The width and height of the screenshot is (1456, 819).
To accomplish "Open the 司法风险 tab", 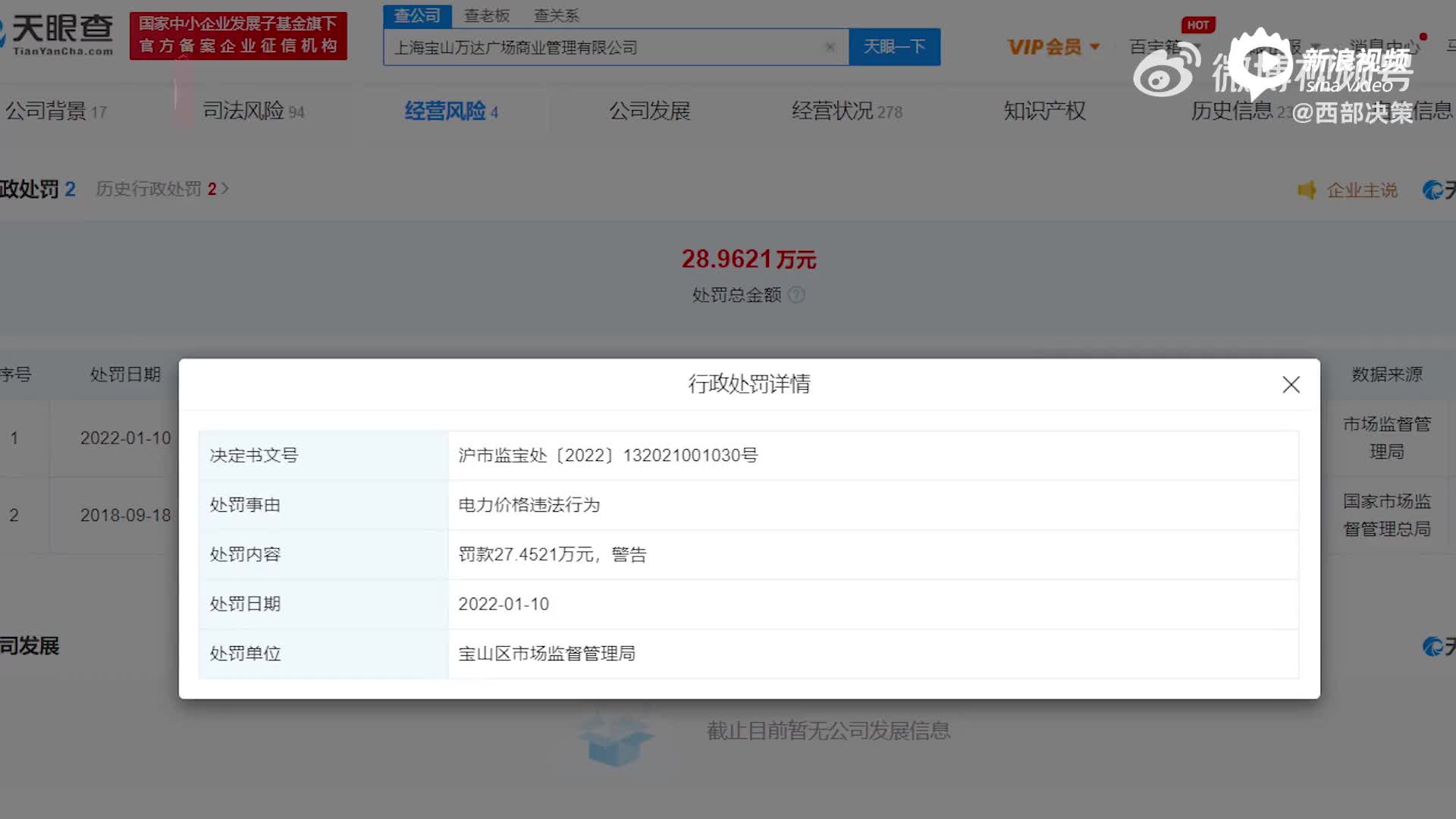I will coord(253,111).
